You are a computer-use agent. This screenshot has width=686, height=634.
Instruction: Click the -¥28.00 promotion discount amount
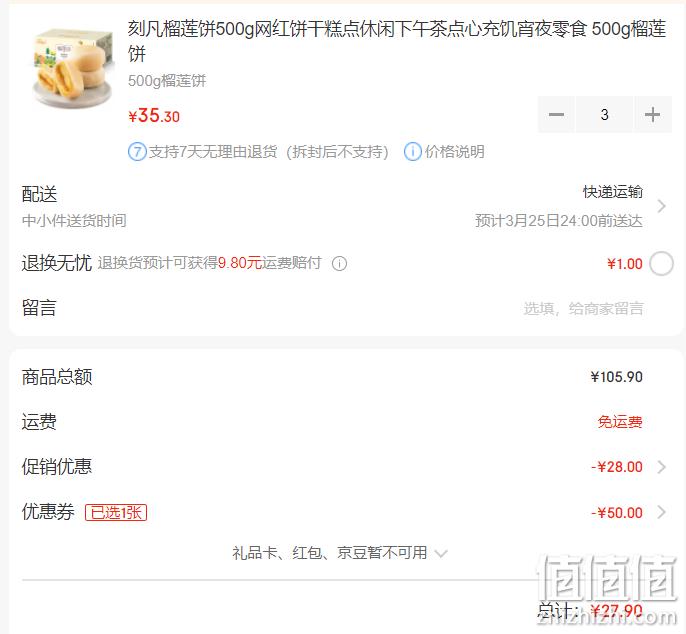(617, 467)
